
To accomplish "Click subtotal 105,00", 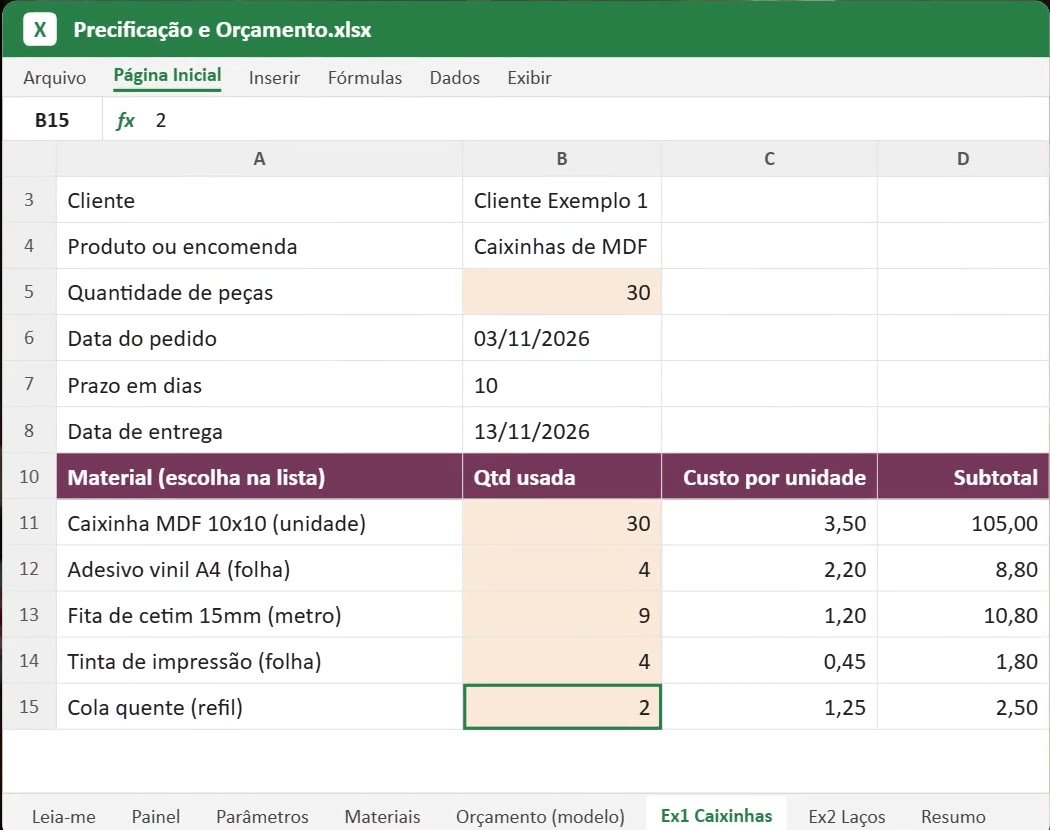I will tap(963, 523).
